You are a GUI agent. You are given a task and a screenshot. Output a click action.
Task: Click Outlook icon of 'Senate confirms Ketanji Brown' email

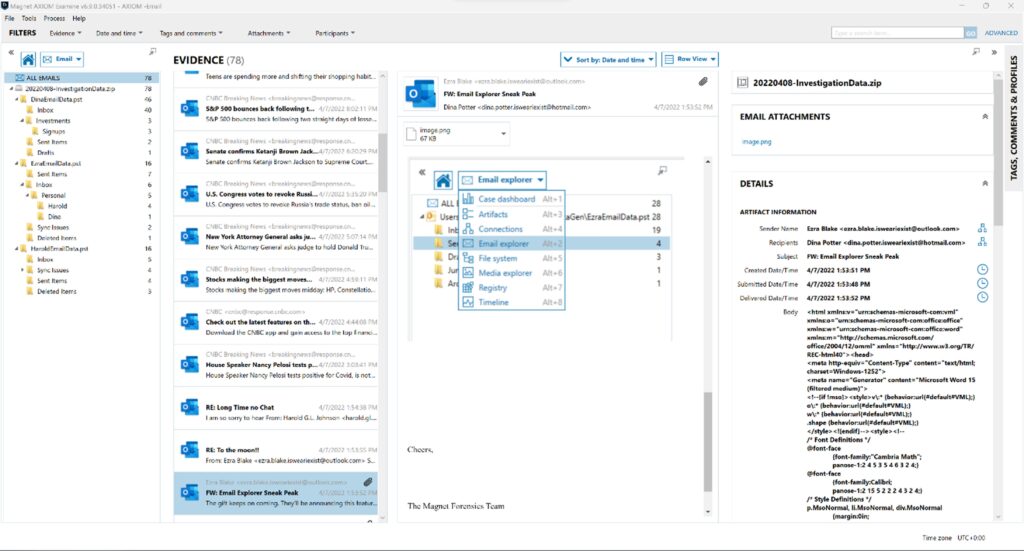189,151
